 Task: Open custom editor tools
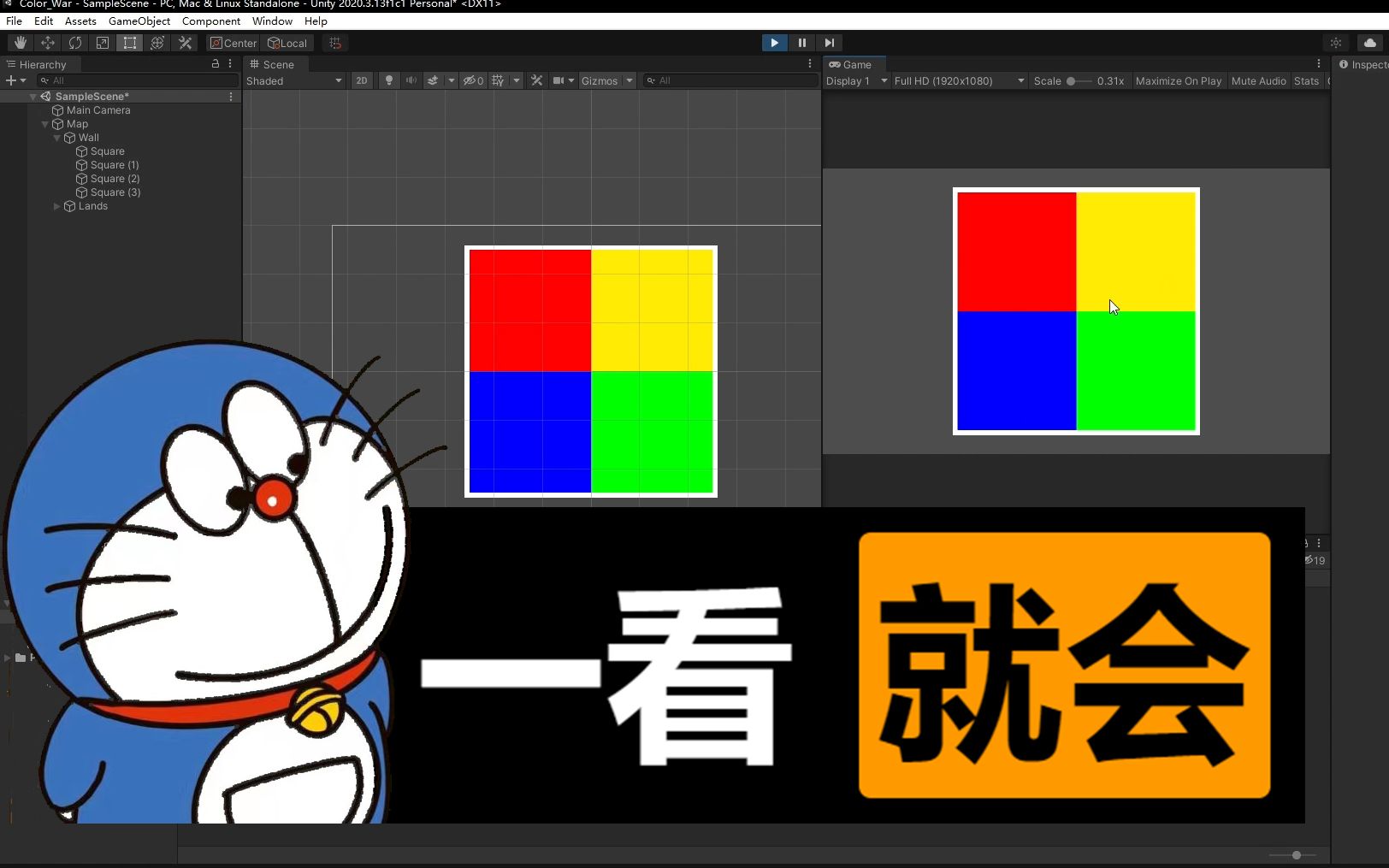click(185, 43)
